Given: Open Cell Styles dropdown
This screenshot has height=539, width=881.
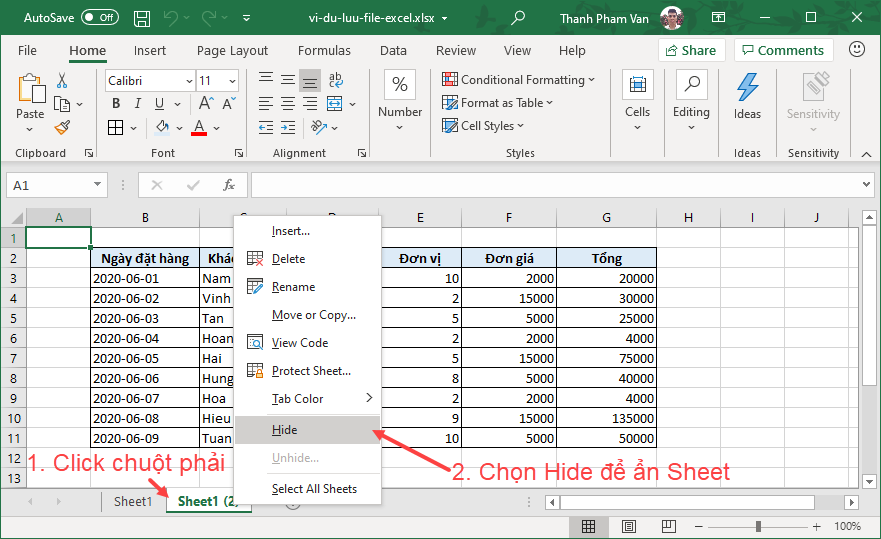Looking at the screenshot, I should (483, 126).
